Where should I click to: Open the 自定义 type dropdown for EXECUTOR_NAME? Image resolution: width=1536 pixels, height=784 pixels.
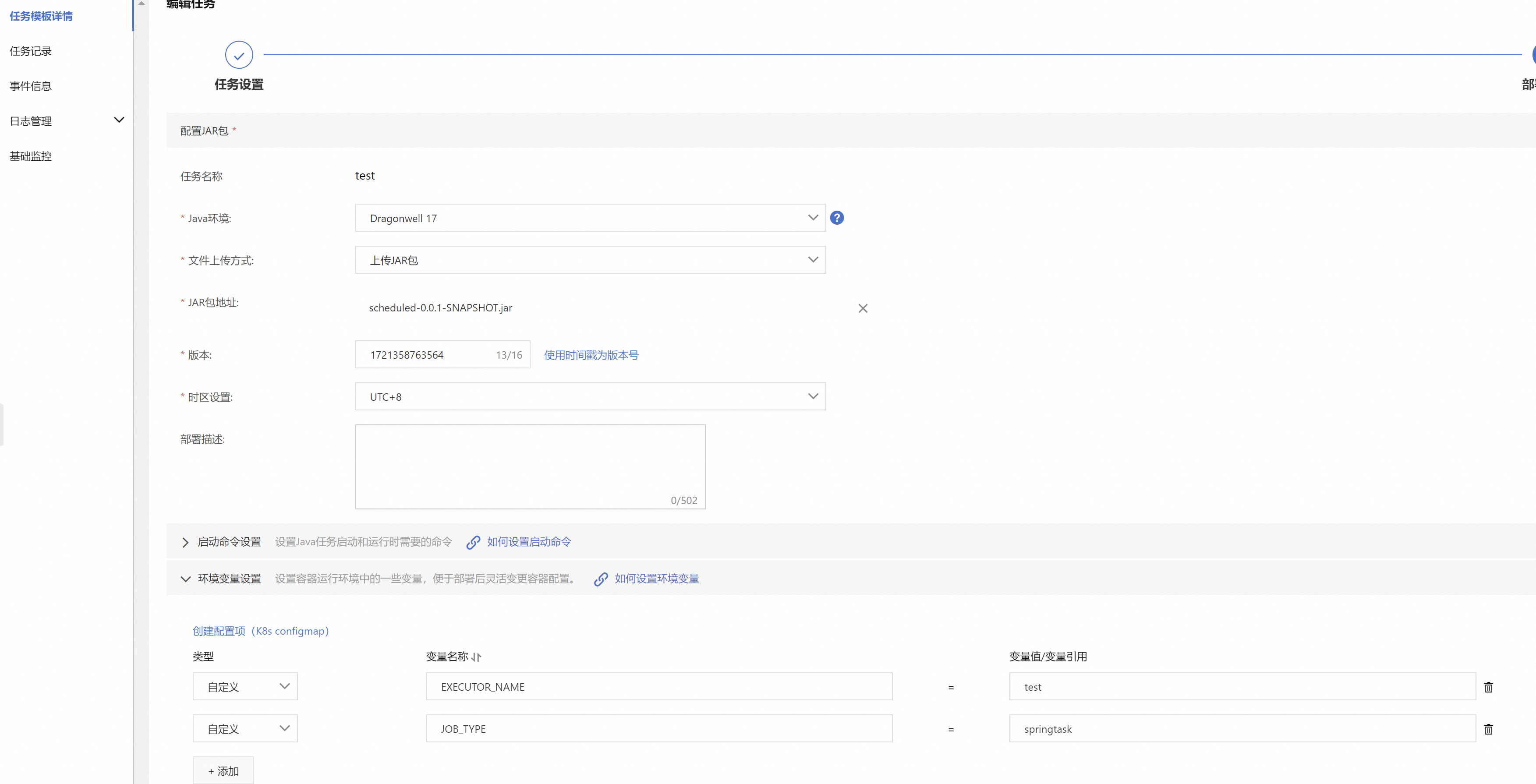point(244,686)
